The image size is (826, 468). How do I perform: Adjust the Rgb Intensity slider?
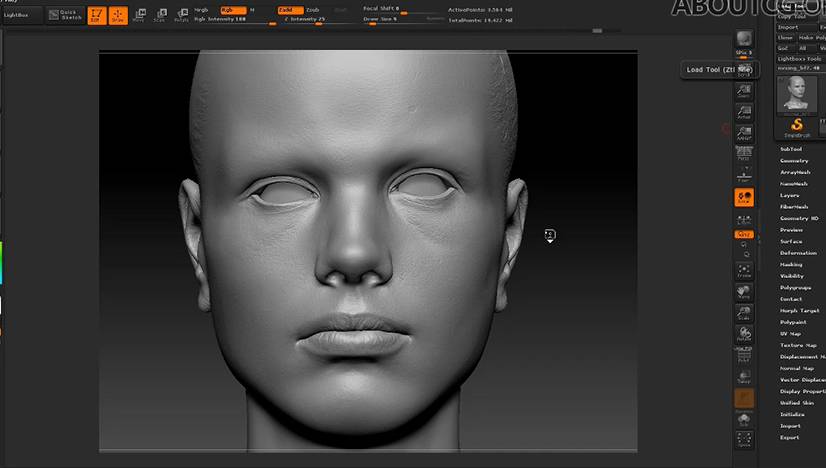[x=234, y=20]
